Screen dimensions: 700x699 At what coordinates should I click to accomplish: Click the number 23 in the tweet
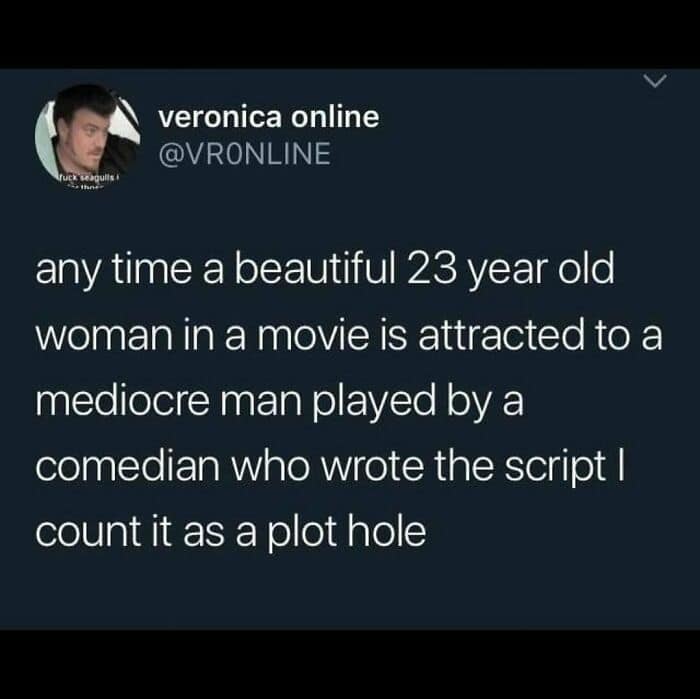click(x=431, y=269)
